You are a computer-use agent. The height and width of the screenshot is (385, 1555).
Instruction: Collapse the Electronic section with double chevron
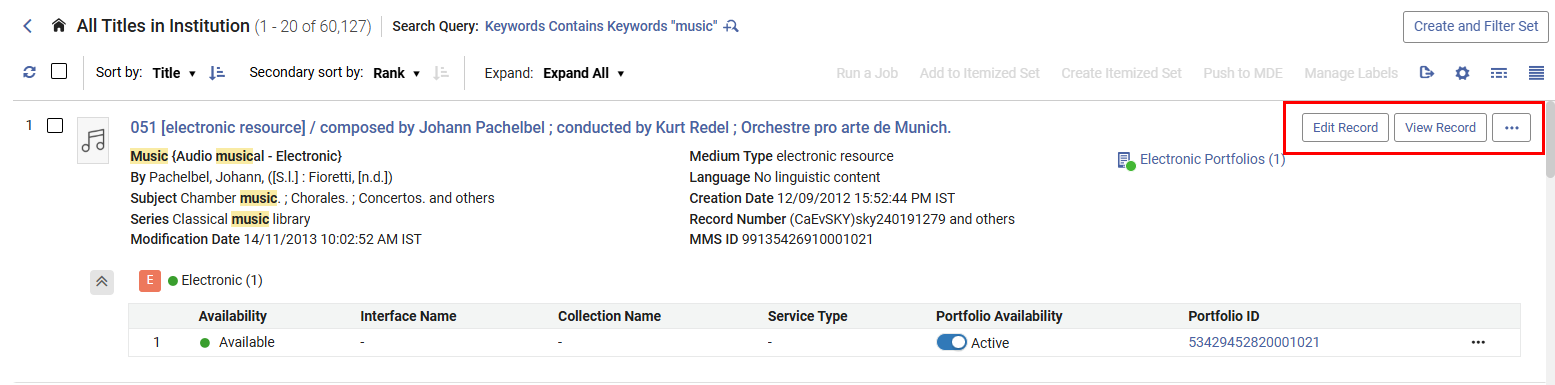(101, 281)
